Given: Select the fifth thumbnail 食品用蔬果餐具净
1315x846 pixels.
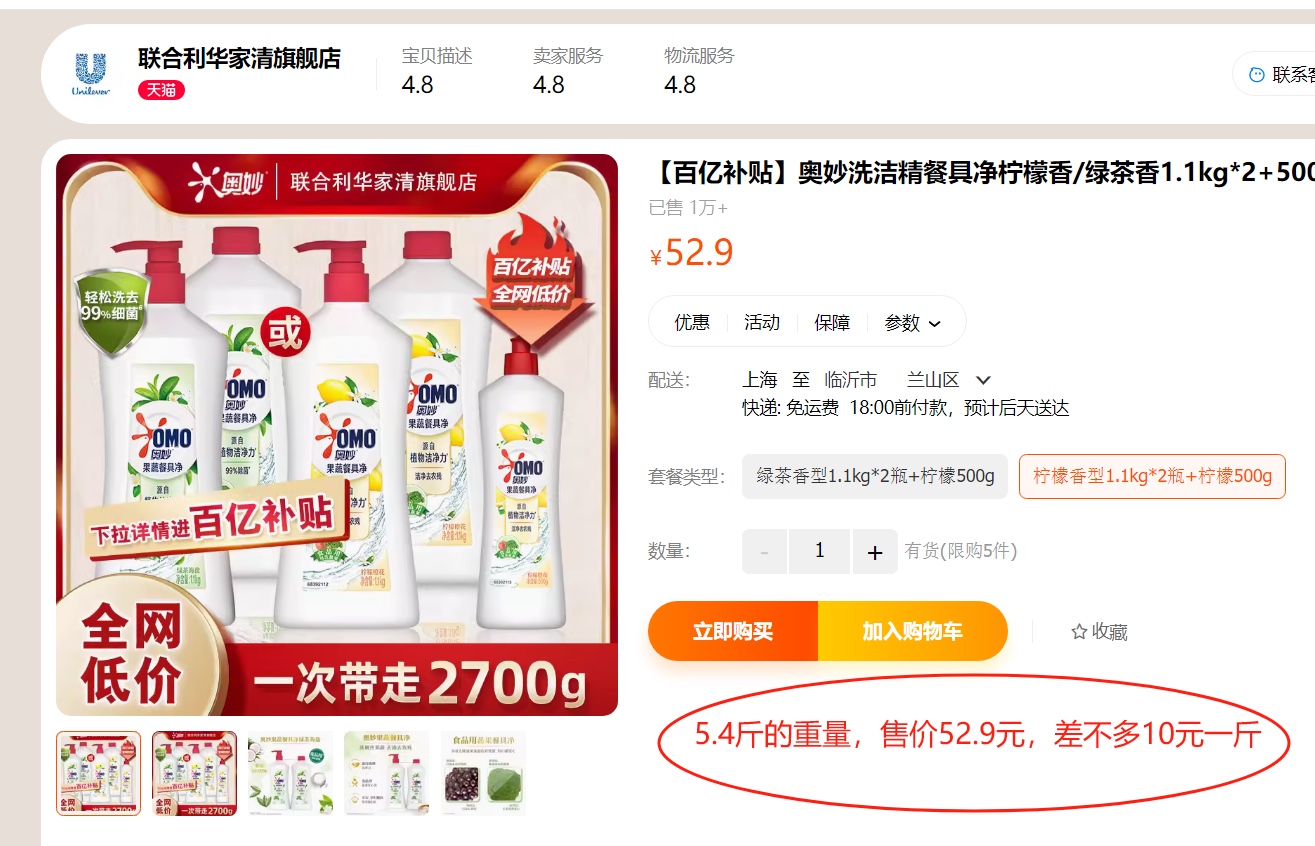Looking at the screenshot, I should 483,773.
